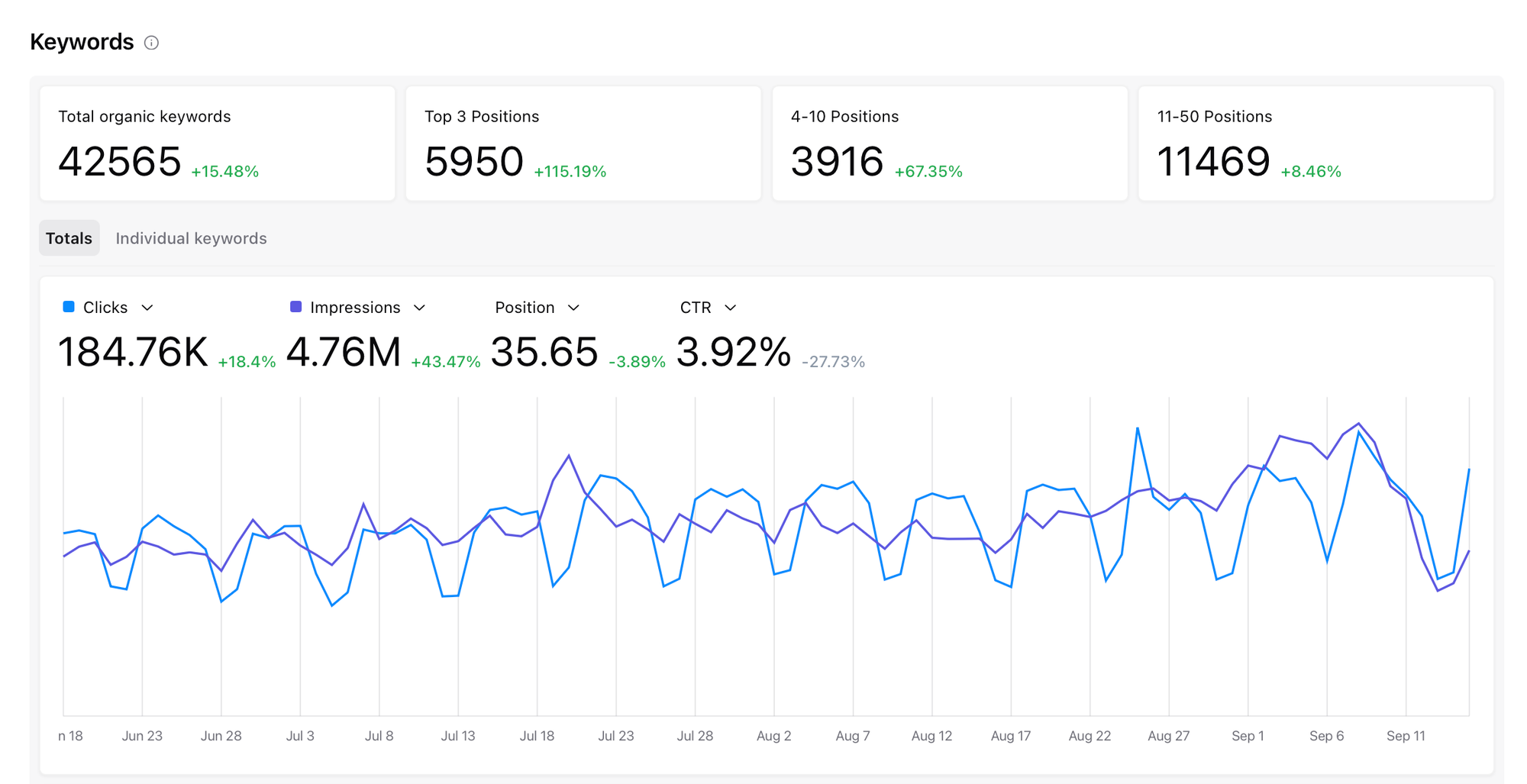Click the blue Clicks legend square
Viewport: 1527px width, 784px height.
coord(68,307)
